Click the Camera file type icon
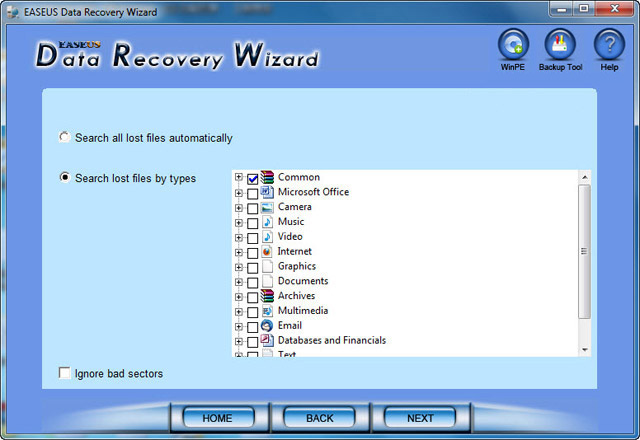 (267, 207)
